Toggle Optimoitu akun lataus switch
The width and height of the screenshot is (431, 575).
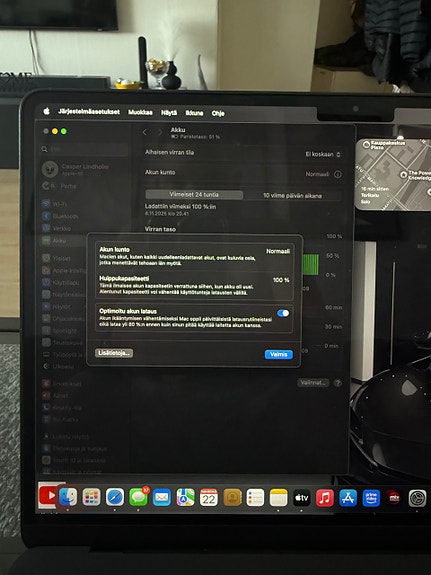[x=283, y=313]
